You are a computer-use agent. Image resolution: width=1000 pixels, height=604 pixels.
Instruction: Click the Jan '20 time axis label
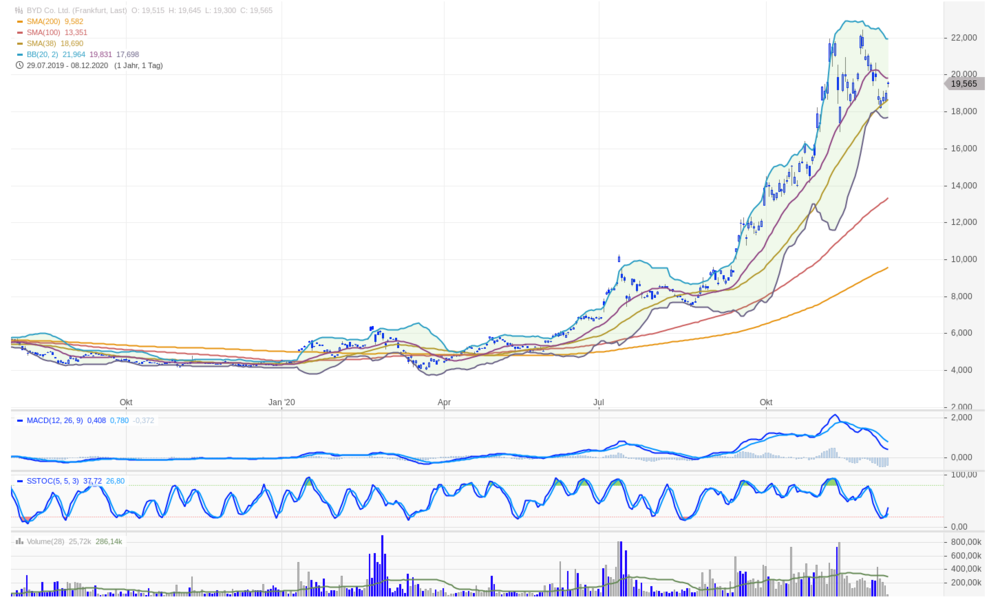(282, 402)
